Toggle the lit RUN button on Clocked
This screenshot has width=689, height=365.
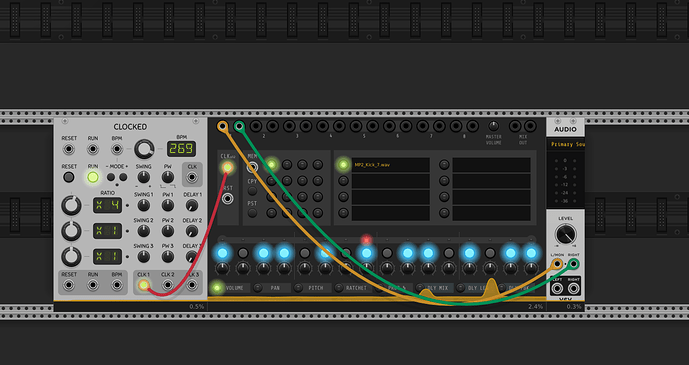point(93,177)
